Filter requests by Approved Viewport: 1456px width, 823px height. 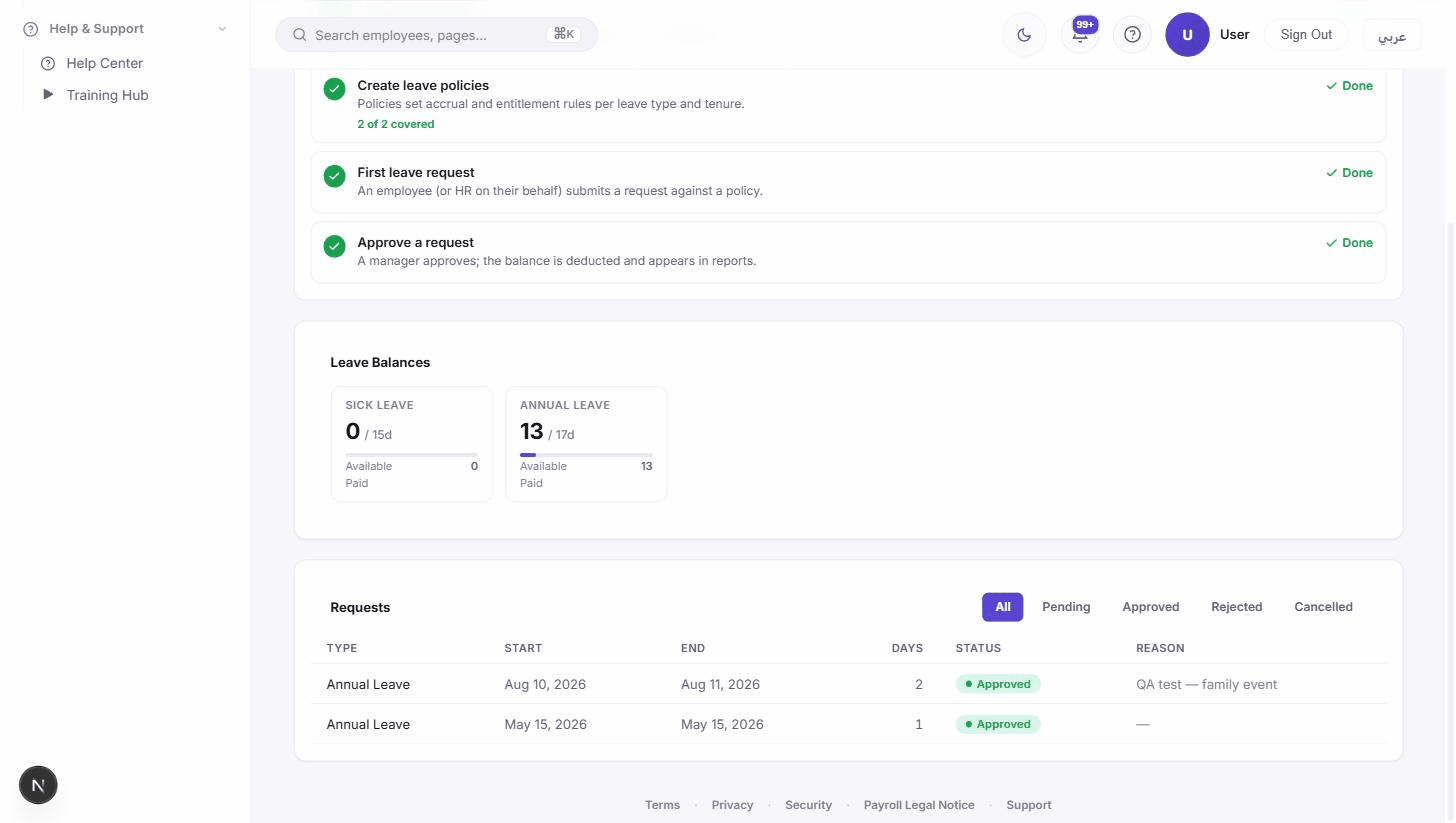click(1150, 607)
